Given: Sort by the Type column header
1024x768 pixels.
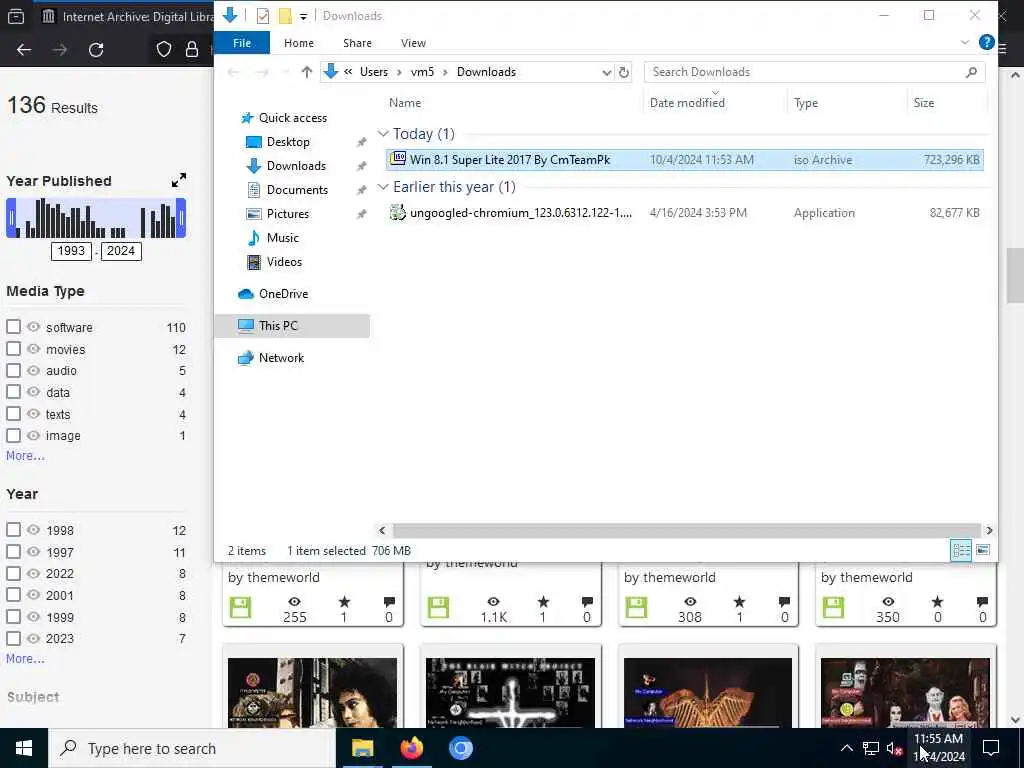Looking at the screenshot, I should 806,103.
